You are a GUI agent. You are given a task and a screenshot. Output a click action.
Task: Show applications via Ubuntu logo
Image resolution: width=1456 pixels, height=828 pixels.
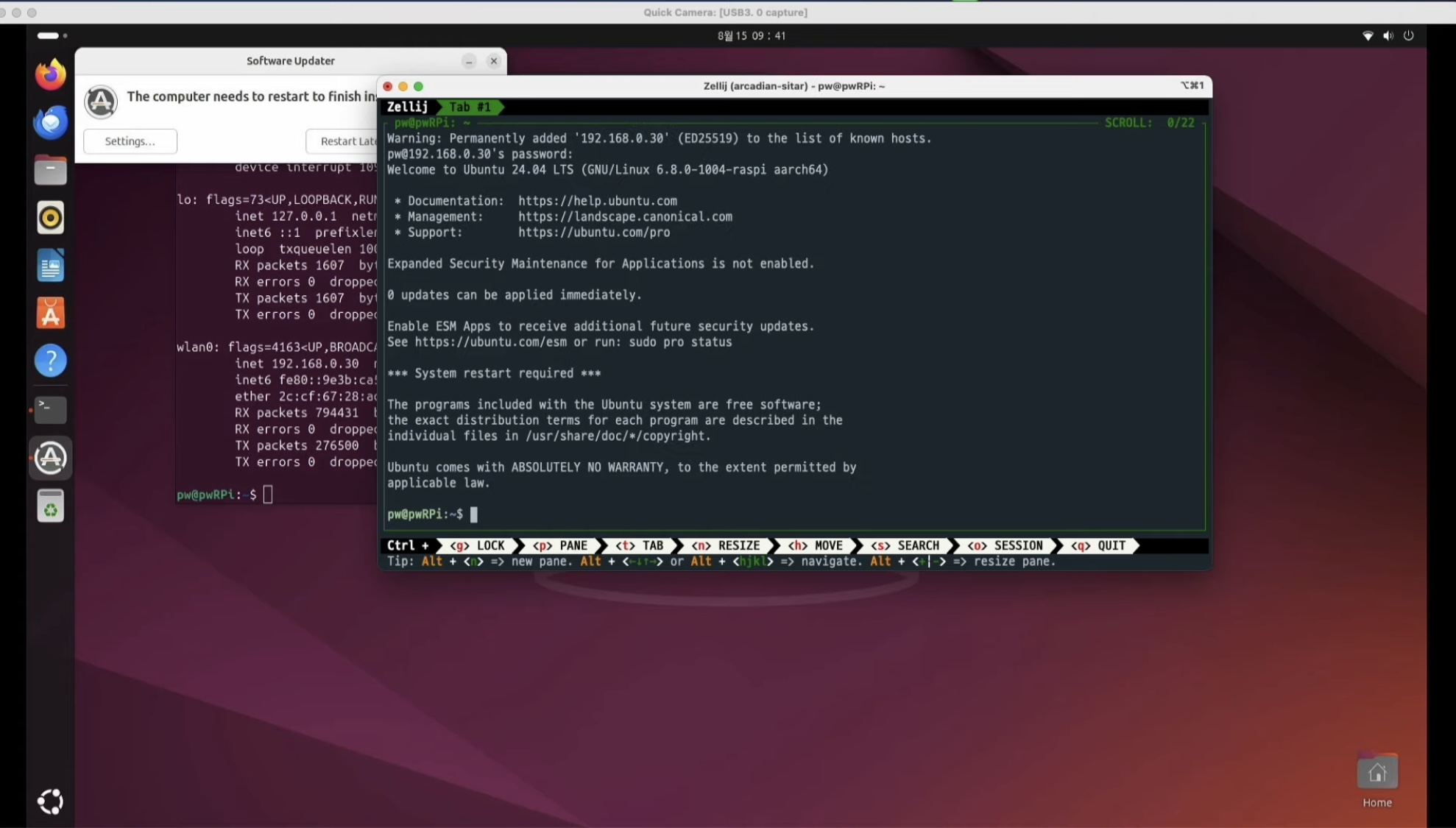[50, 801]
